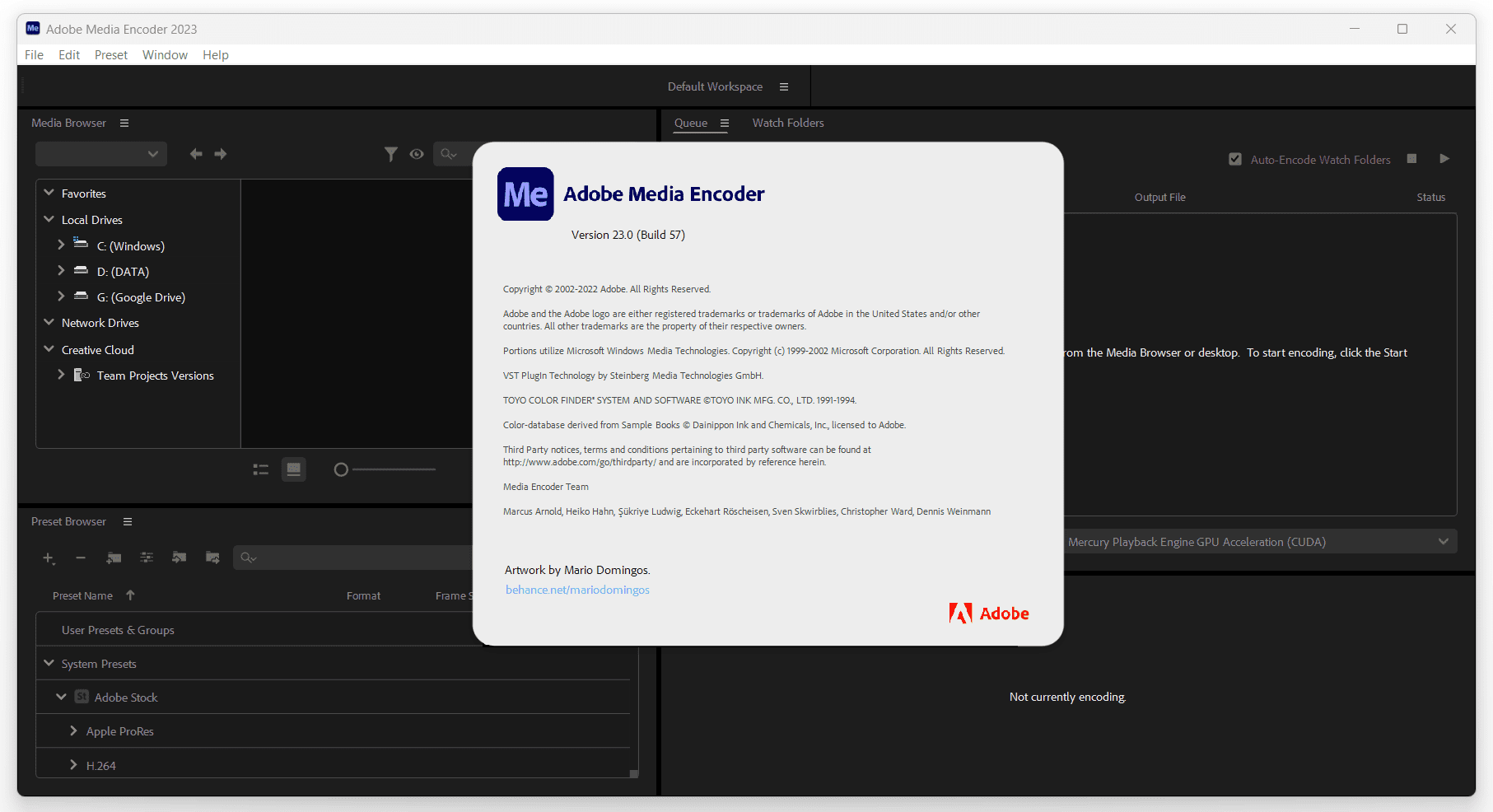Image resolution: width=1493 pixels, height=812 pixels.
Task: Open the Queue panel menu icon
Action: tap(725, 123)
